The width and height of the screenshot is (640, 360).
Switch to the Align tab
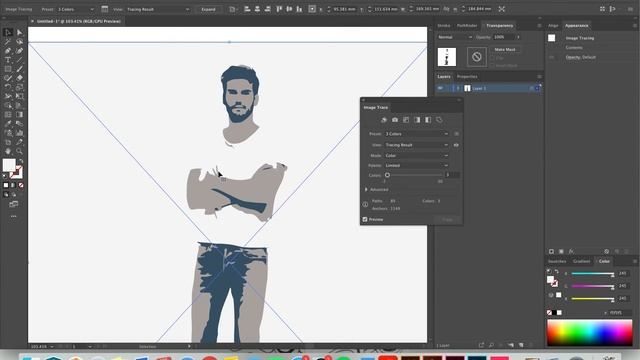coord(553,26)
